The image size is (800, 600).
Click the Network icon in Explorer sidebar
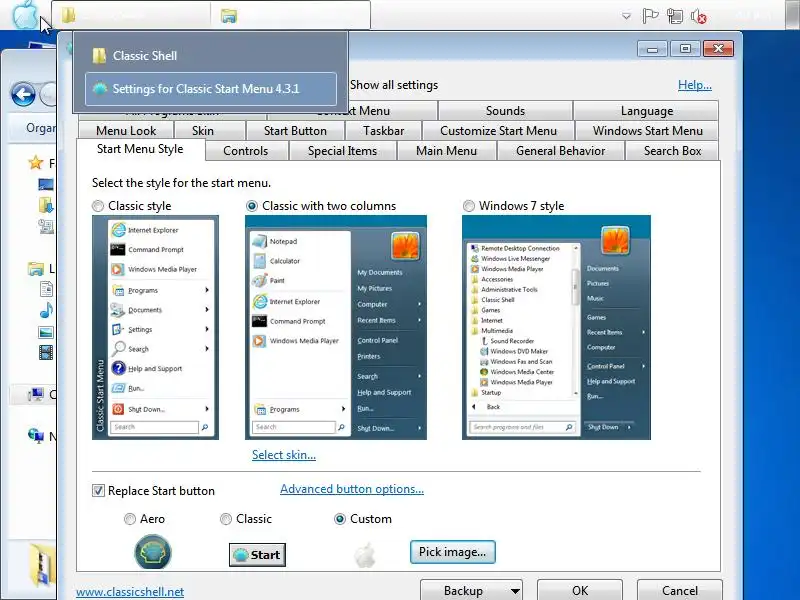(x=36, y=435)
